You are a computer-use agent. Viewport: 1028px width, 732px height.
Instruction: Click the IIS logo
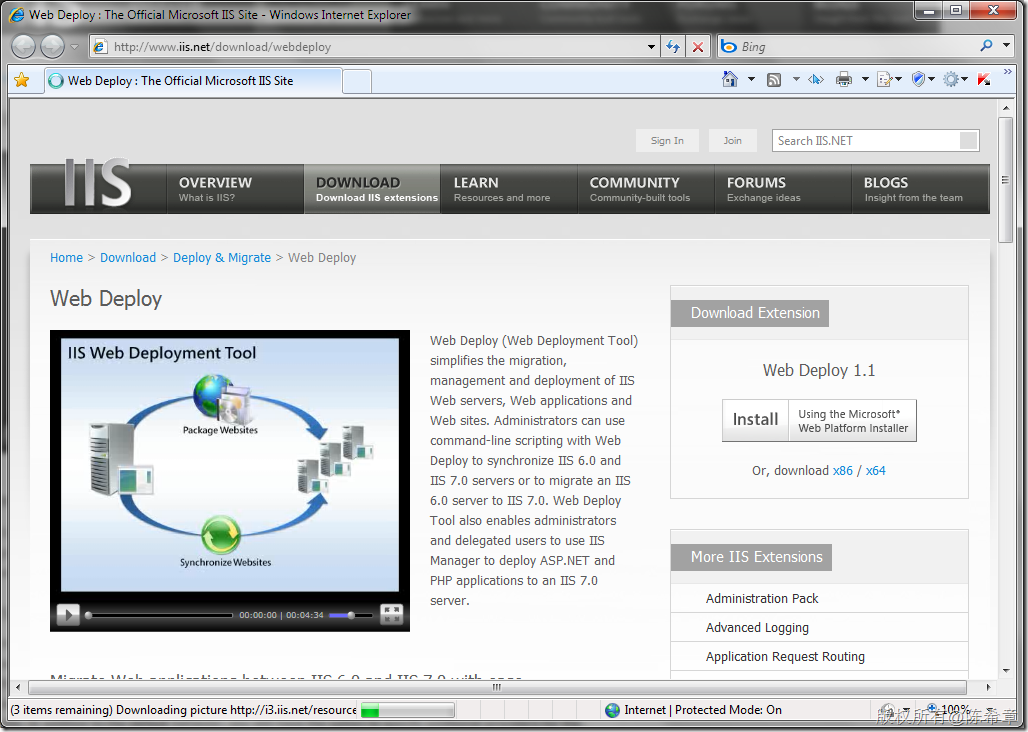click(97, 183)
